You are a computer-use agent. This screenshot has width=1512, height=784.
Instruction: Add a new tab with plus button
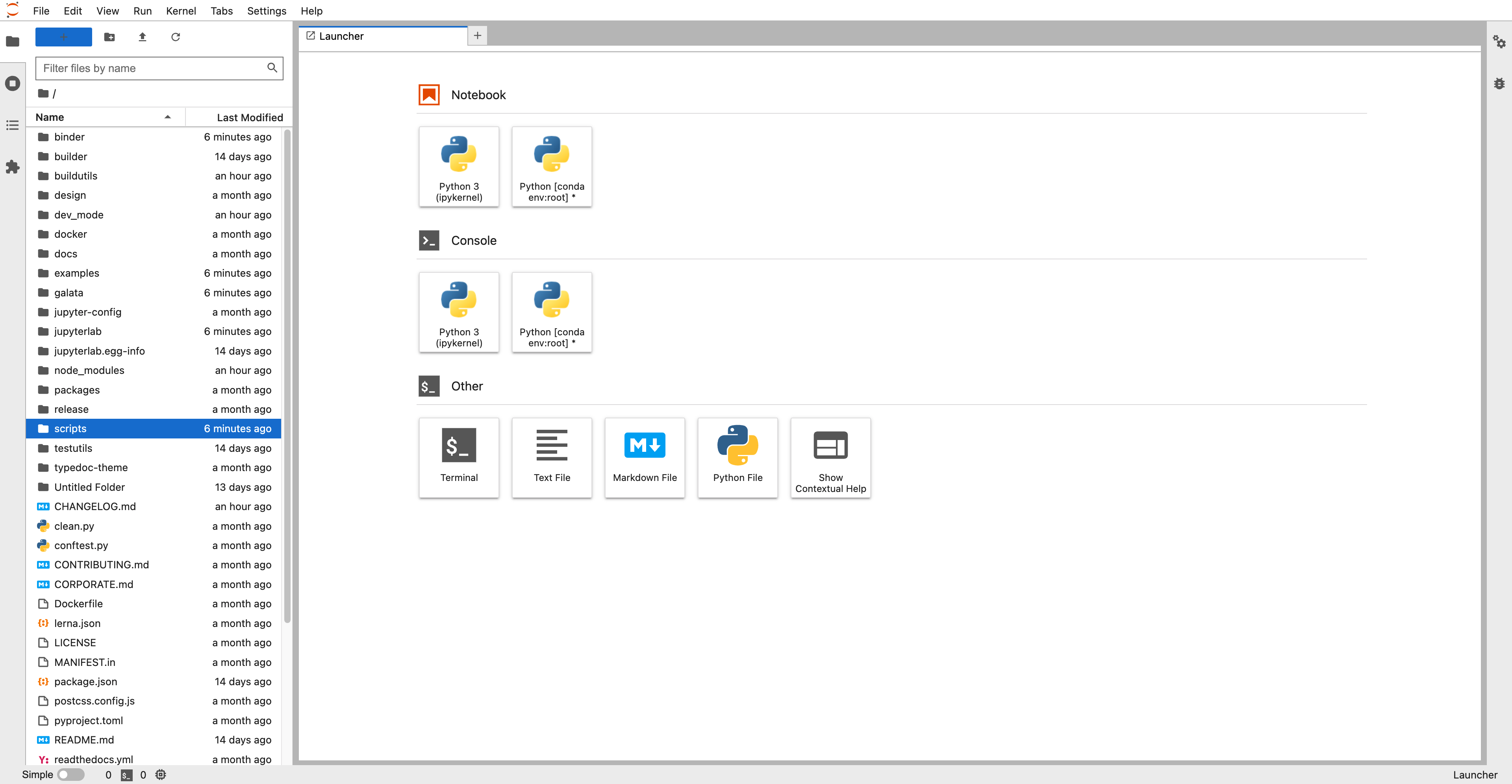pos(477,36)
